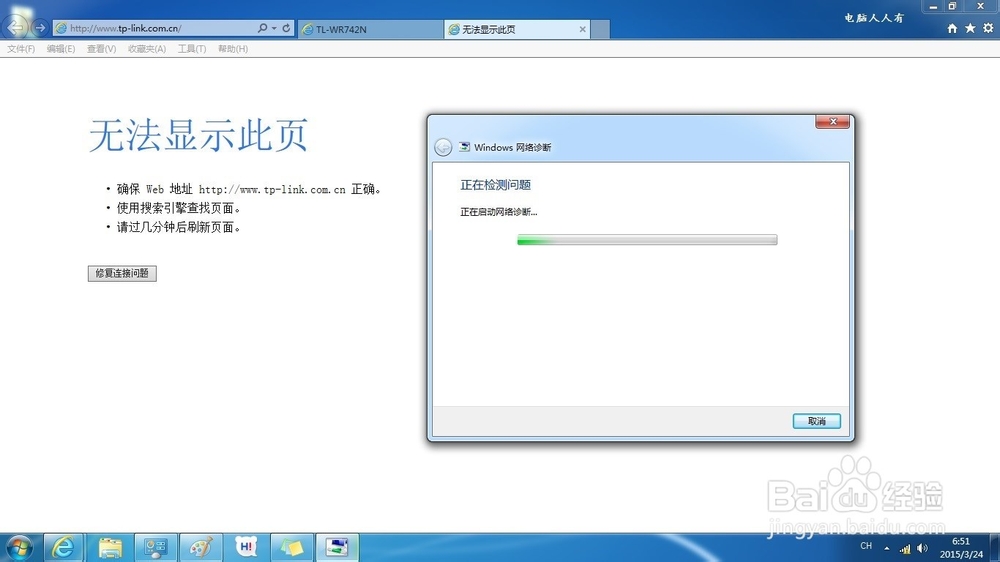
Task: Open Favorites star icon
Action: coord(970,28)
